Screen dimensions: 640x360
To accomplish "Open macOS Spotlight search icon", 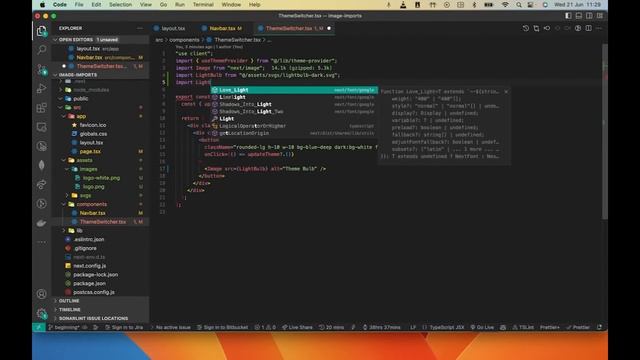I will (x=518, y=4).
